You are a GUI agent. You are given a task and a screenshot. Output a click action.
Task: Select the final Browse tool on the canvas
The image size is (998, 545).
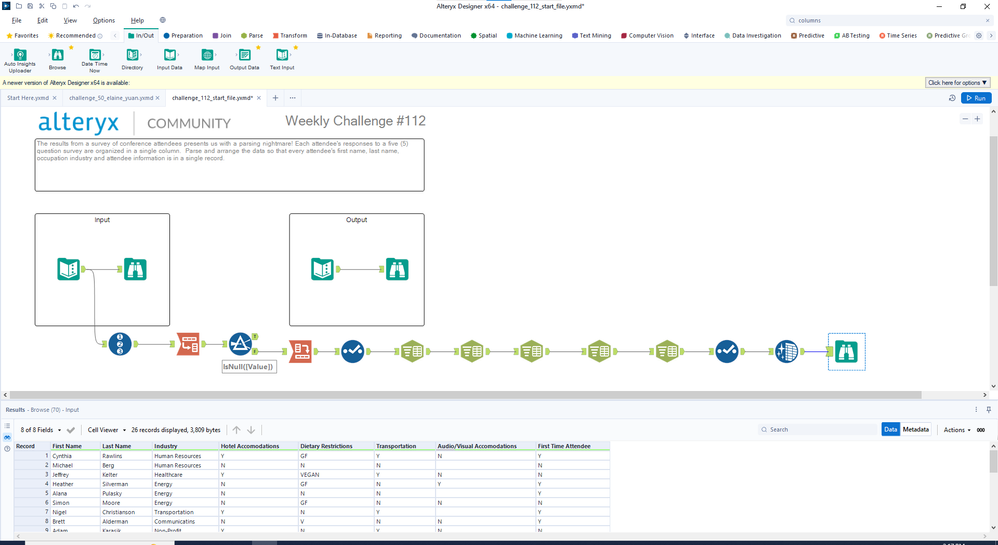tap(847, 351)
